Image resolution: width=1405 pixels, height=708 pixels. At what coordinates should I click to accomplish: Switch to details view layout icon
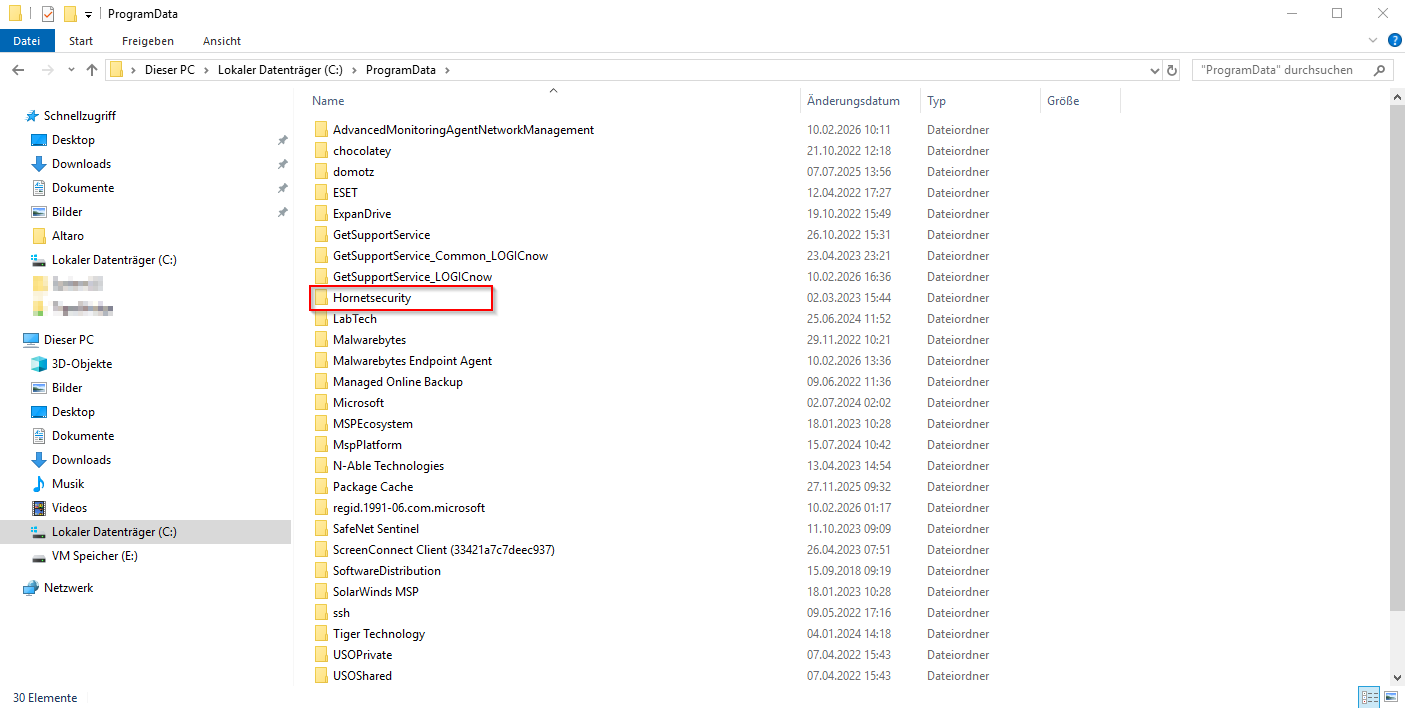click(x=1369, y=697)
